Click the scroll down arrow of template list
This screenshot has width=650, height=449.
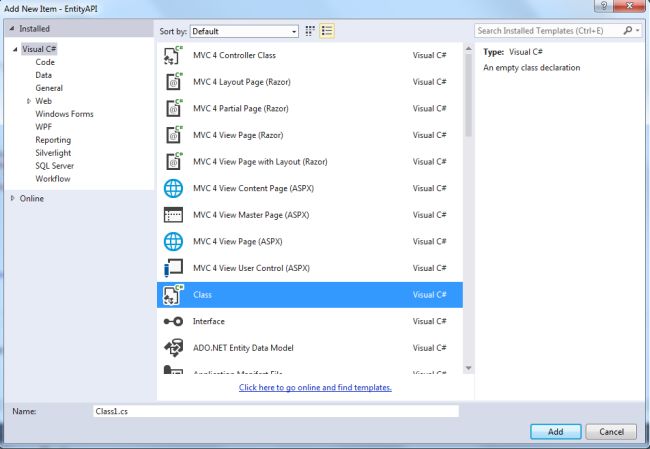[468, 368]
